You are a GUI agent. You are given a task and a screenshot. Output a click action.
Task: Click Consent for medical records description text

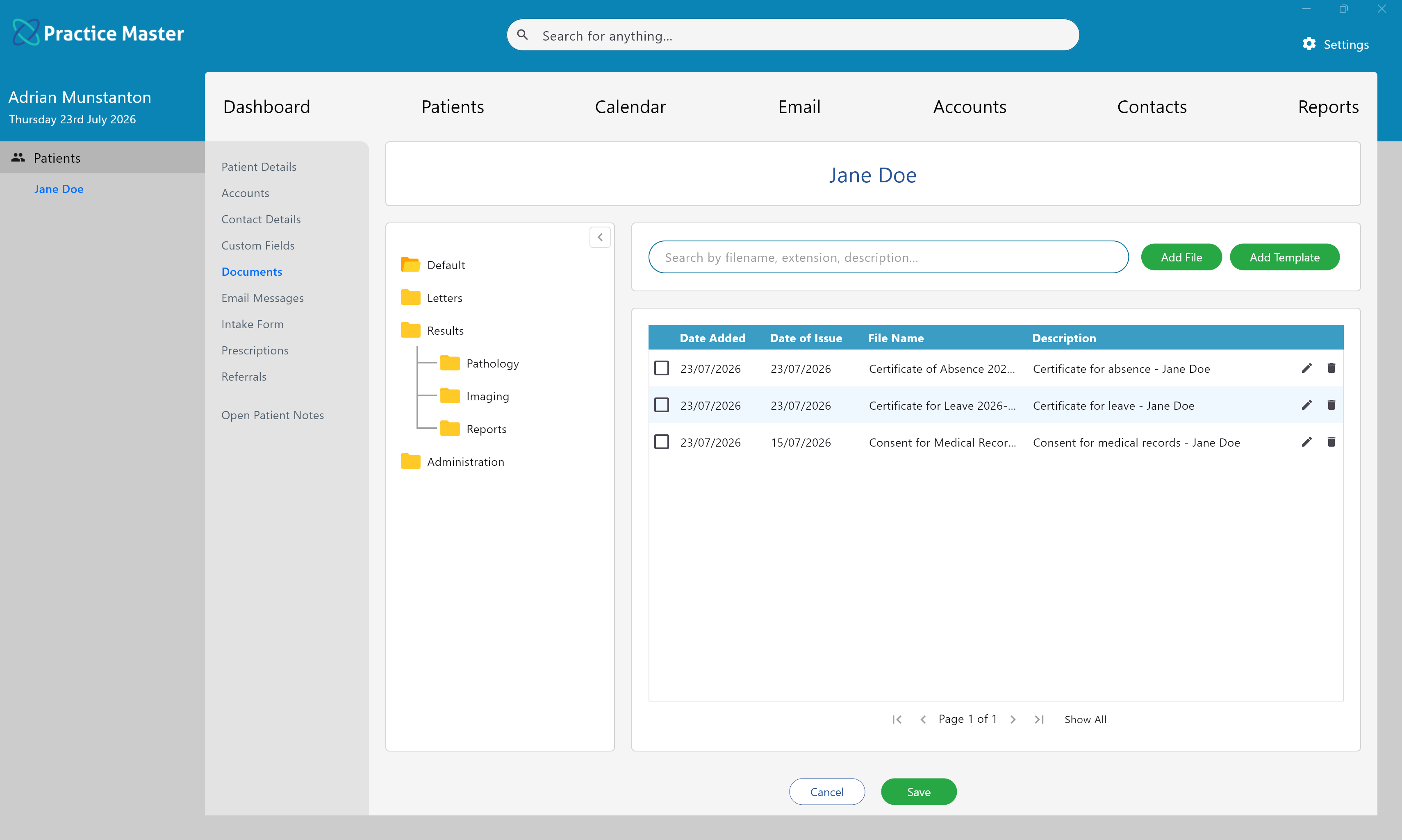1136,442
